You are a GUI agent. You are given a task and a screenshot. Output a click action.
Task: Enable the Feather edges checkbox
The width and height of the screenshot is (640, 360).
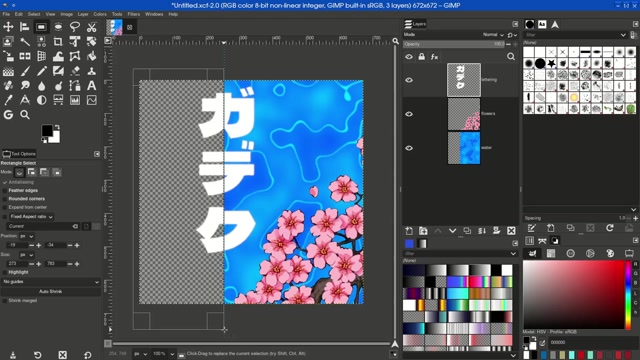pyautogui.click(x=5, y=191)
